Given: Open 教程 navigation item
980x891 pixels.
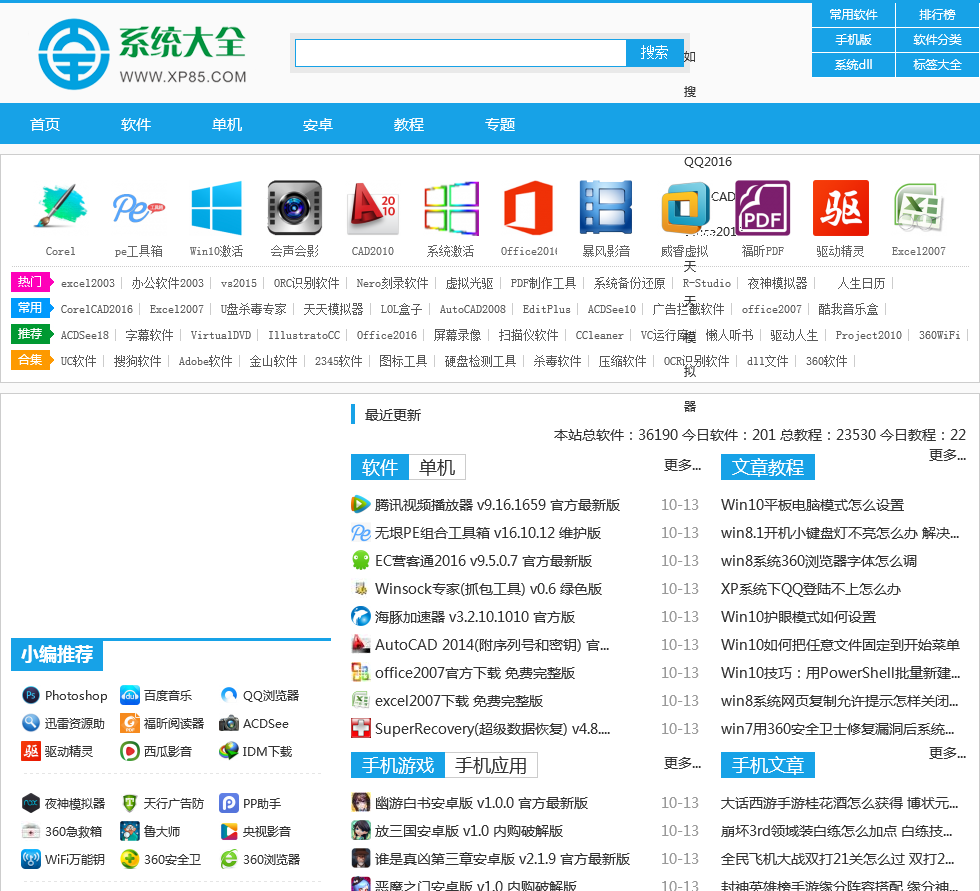Looking at the screenshot, I should pos(409,124).
